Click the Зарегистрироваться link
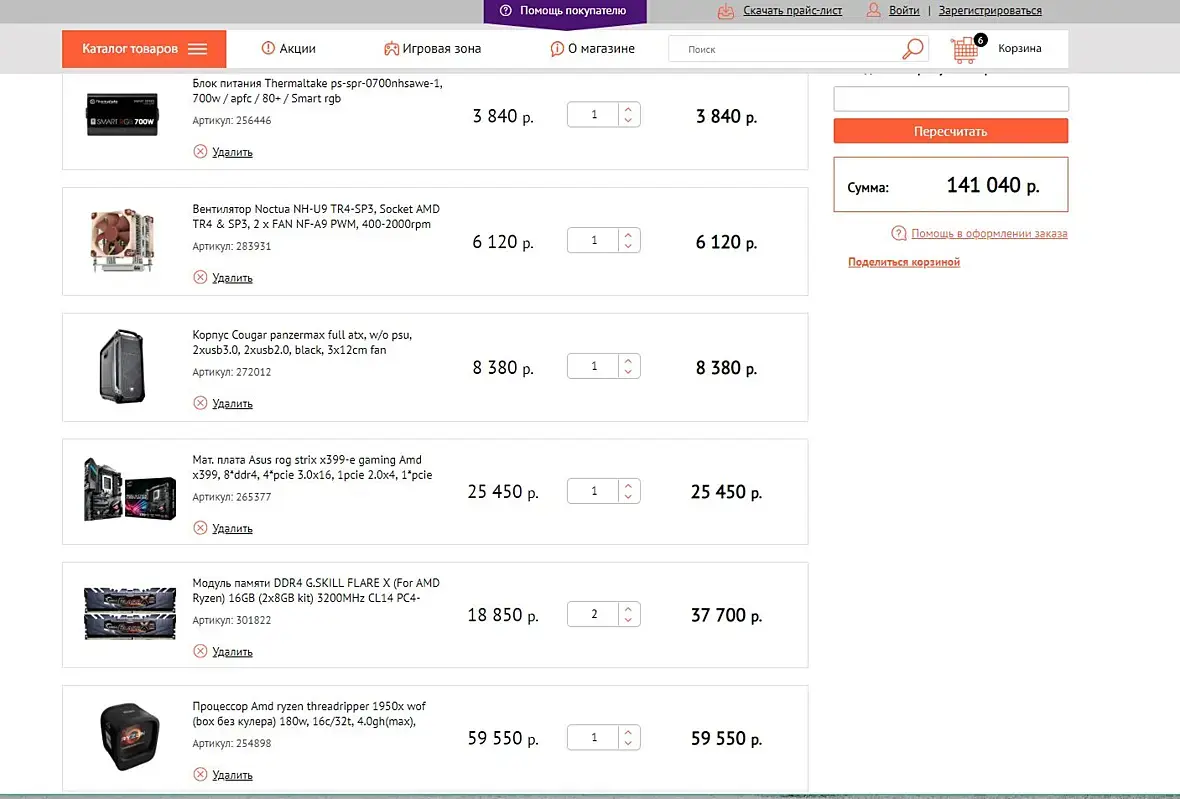 click(990, 11)
